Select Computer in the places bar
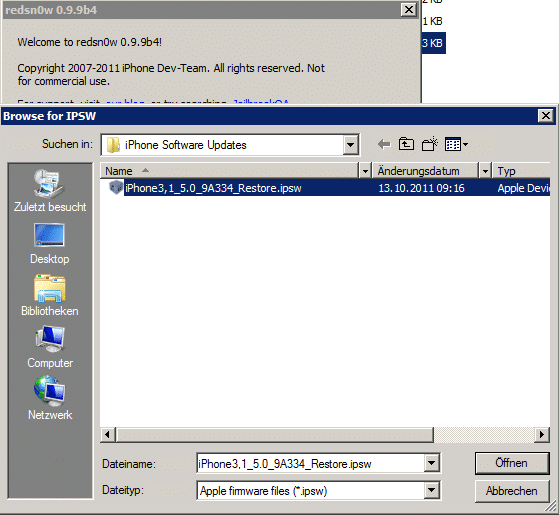This screenshot has width=559, height=515. point(50,347)
